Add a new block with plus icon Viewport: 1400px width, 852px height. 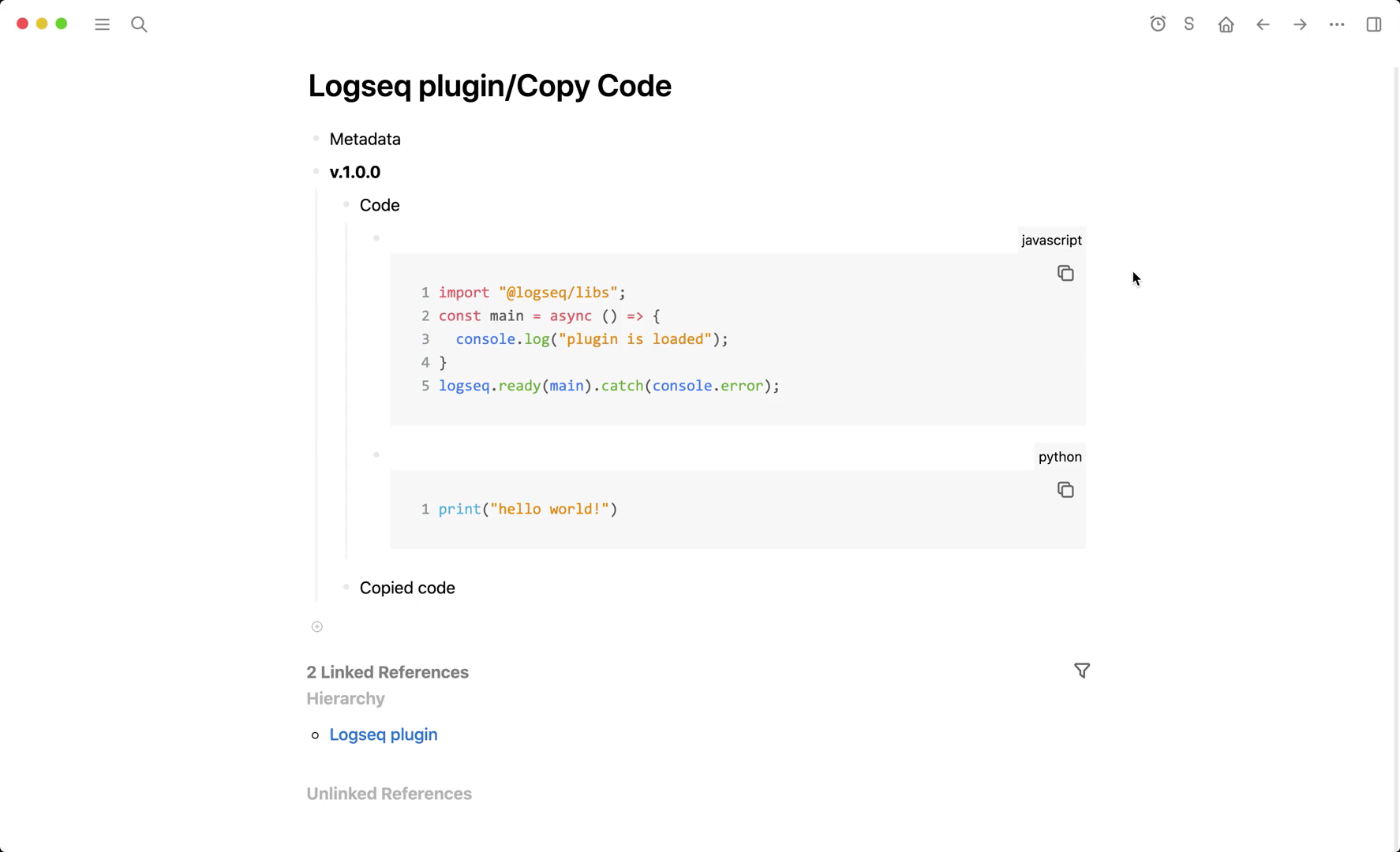[x=317, y=626]
